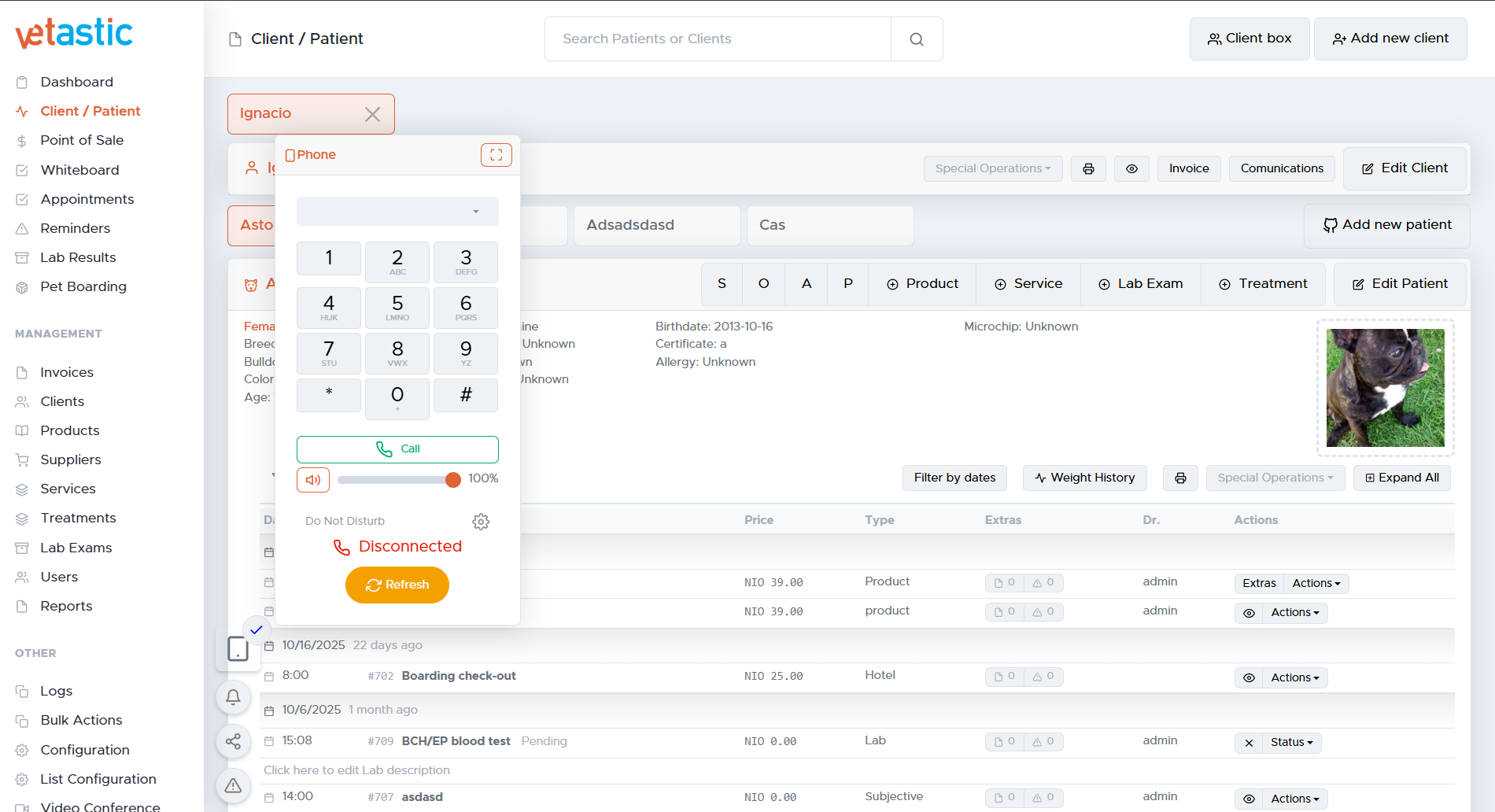View Boarding check-out entry with eye icon
The height and width of the screenshot is (812, 1495).
pyautogui.click(x=1249, y=677)
